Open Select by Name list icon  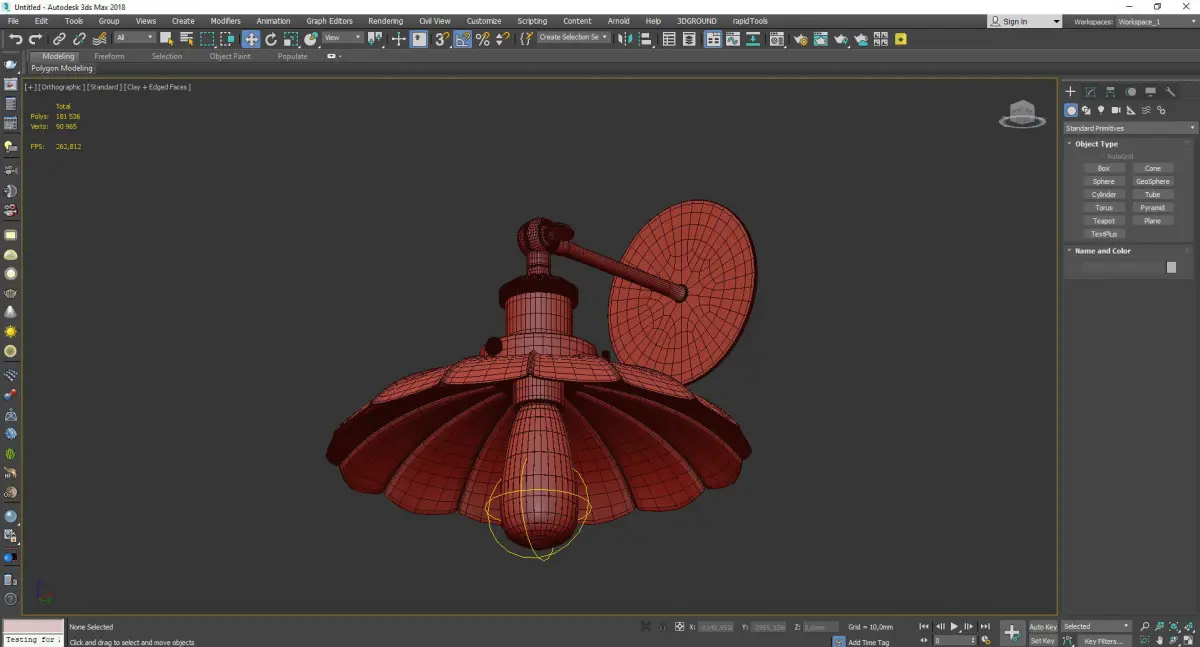click(x=186, y=39)
